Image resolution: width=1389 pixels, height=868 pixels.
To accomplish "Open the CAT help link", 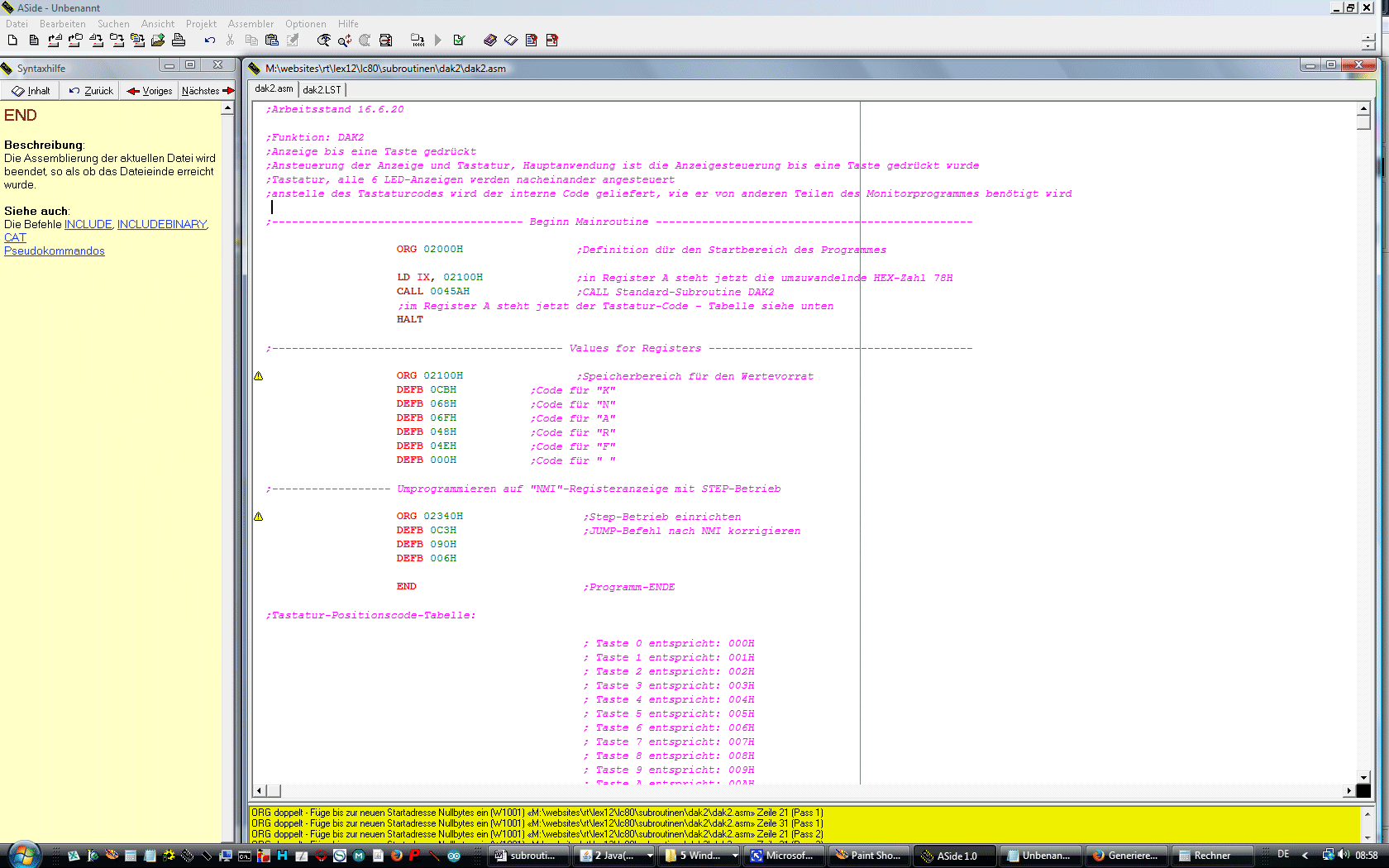I will [15, 237].
